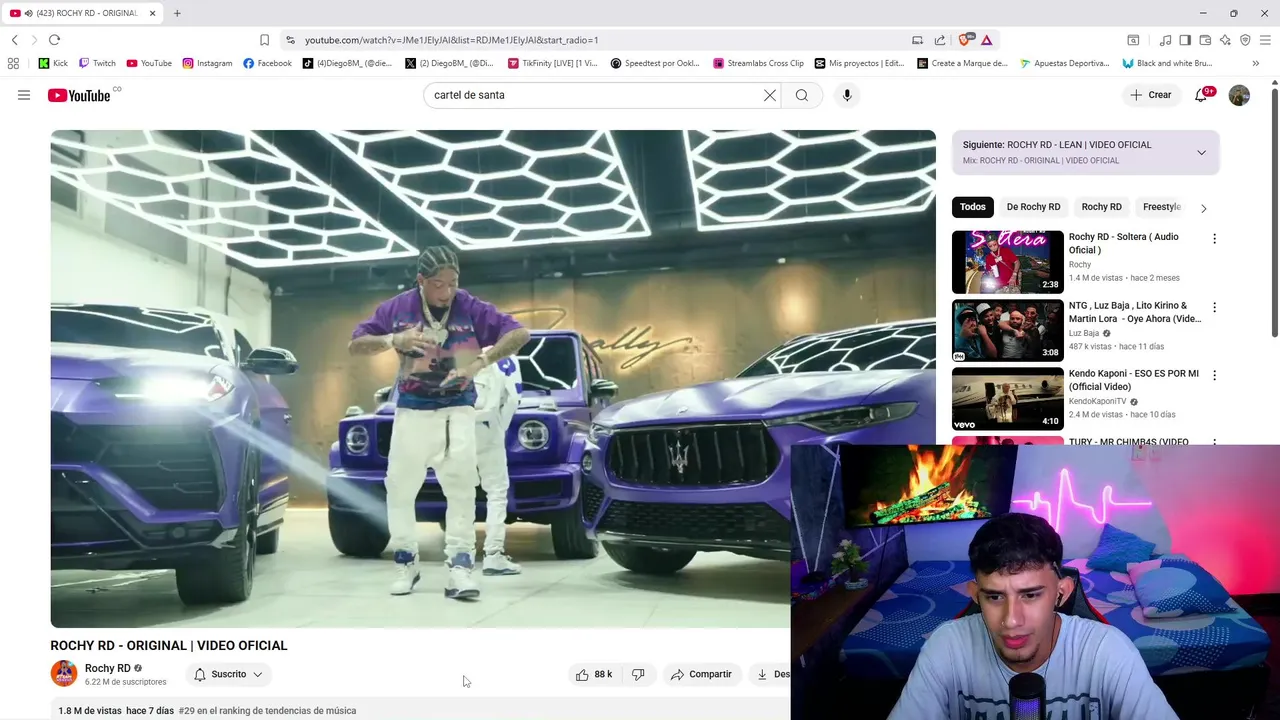
Task: Click the Crear button
Action: pos(1150,95)
